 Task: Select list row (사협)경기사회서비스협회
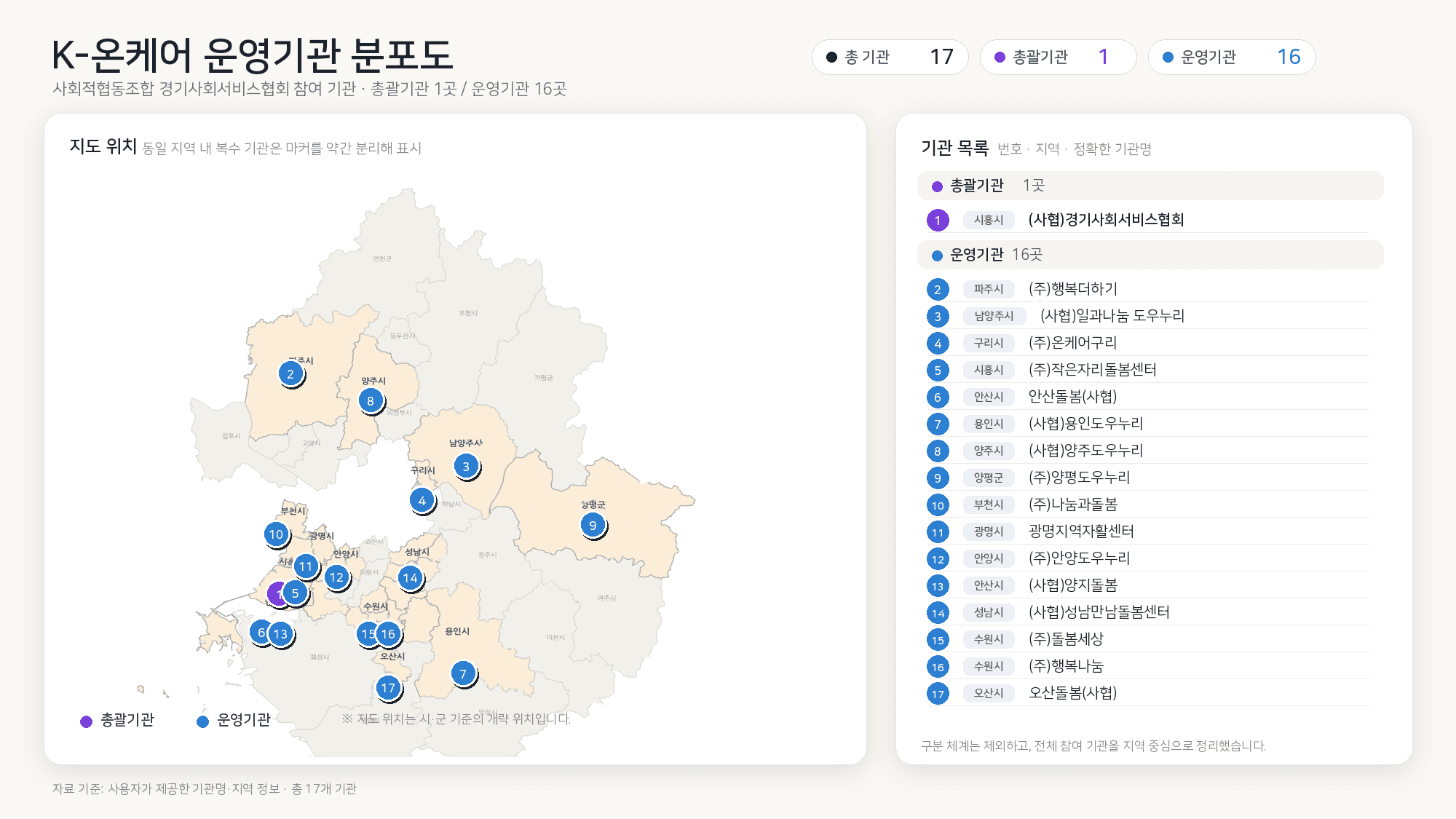1147,220
